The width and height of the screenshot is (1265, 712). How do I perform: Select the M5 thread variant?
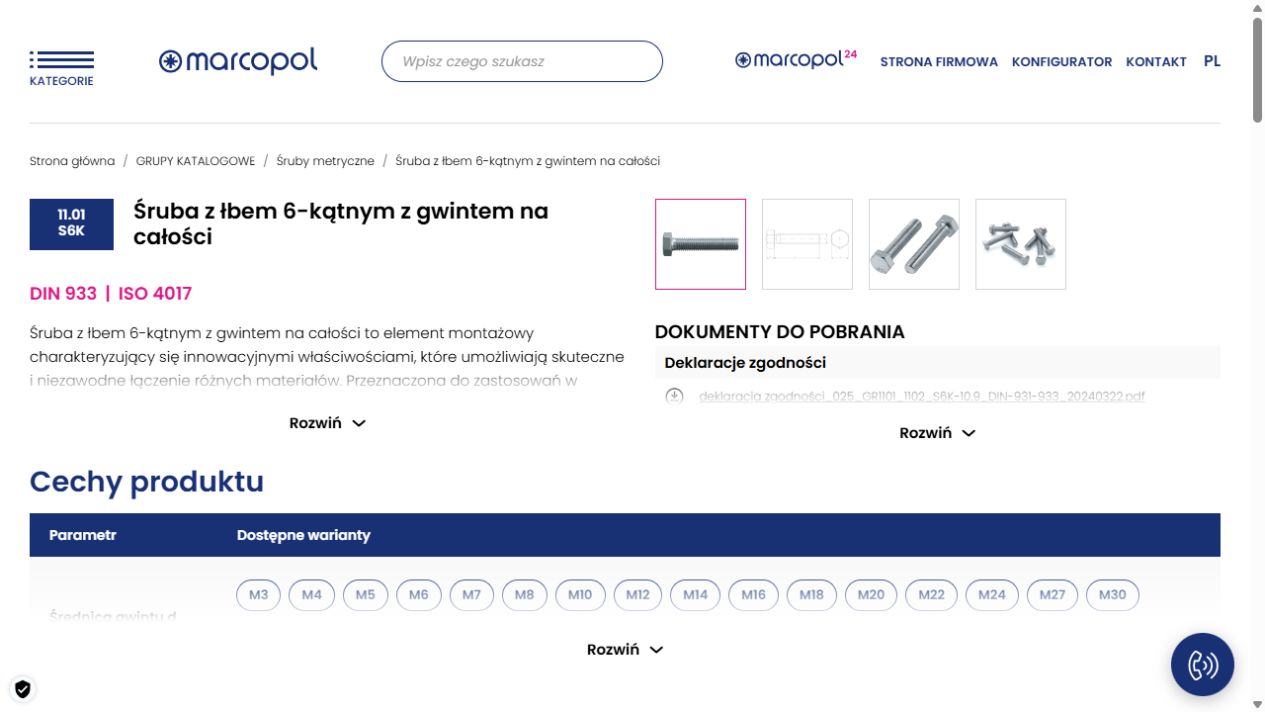365,595
